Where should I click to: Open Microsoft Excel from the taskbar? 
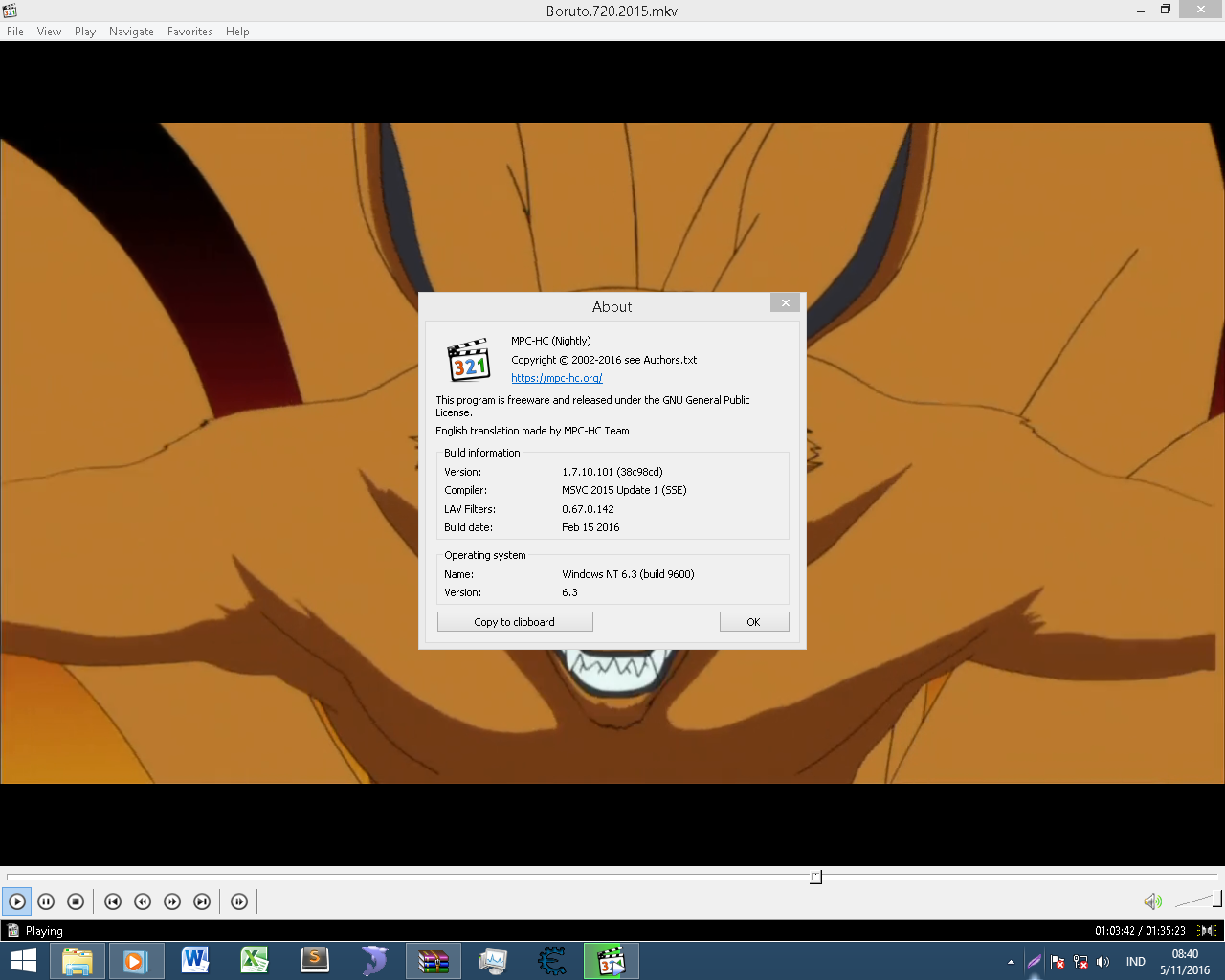[255, 961]
